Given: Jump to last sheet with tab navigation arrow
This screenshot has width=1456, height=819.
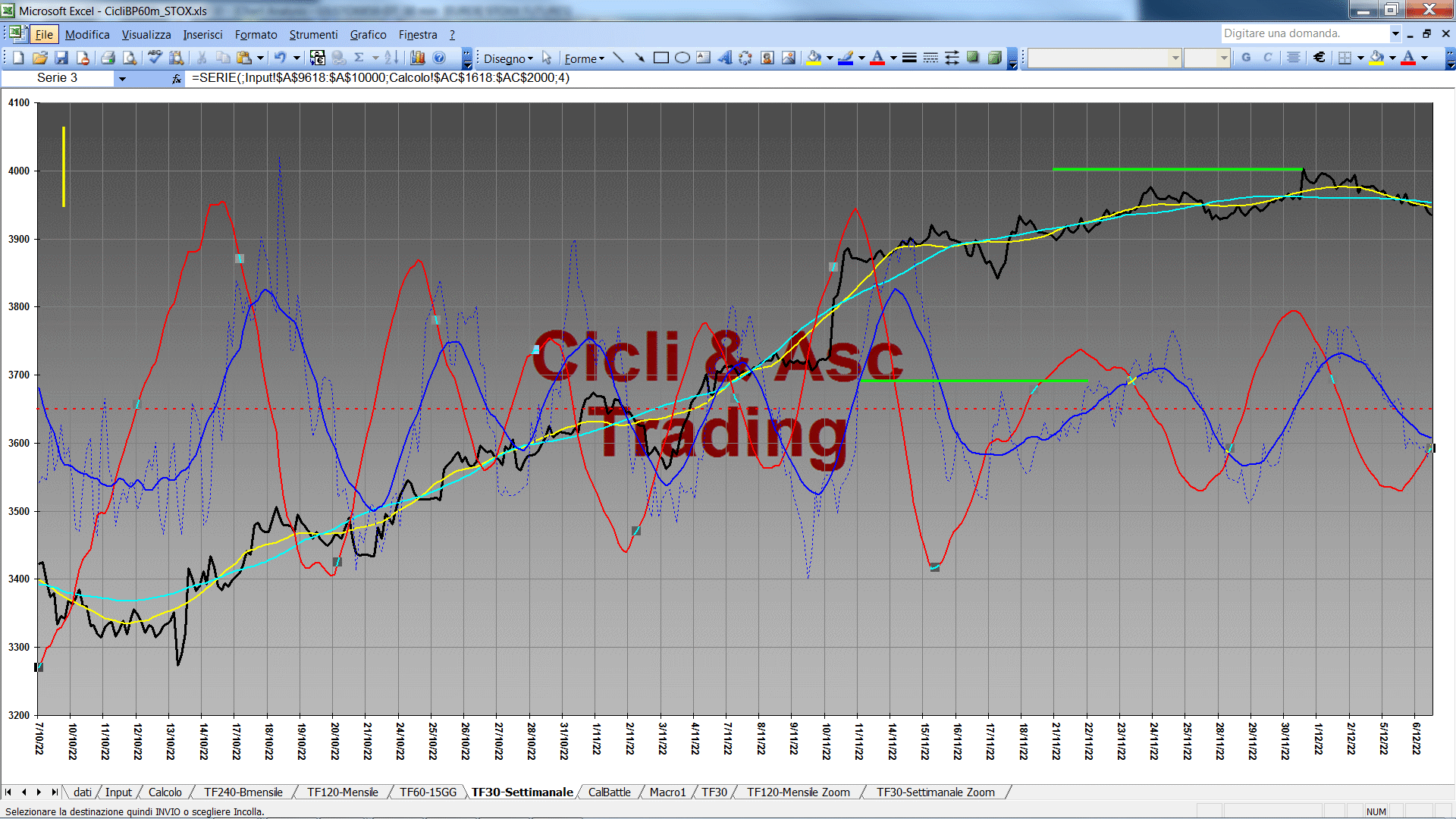Looking at the screenshot, I should point(54,792).
